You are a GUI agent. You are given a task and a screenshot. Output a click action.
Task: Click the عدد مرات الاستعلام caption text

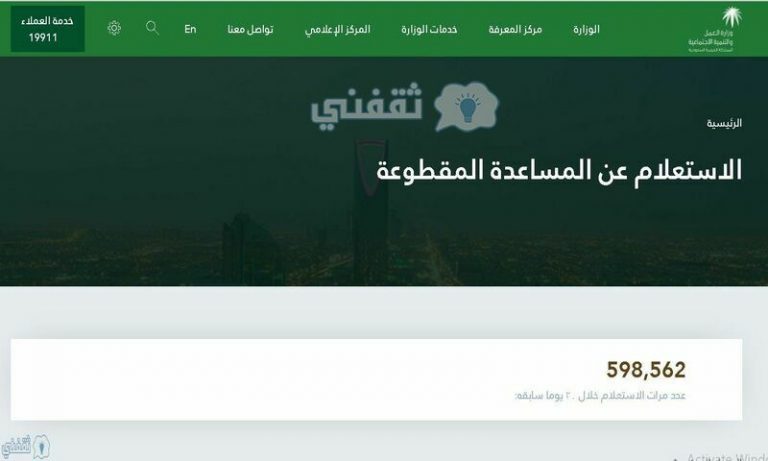click(x=600, y=395)
